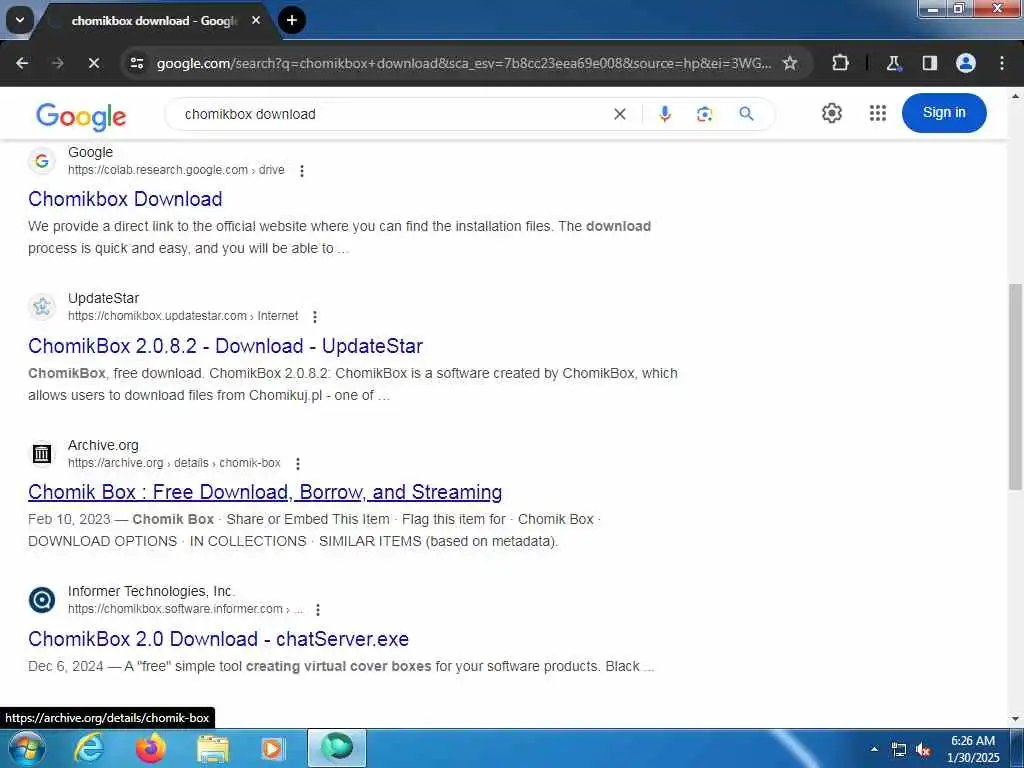Launch Internet Explorer from taskbar
Screen dimensions: 1024x768
click(x=88, y=748)
